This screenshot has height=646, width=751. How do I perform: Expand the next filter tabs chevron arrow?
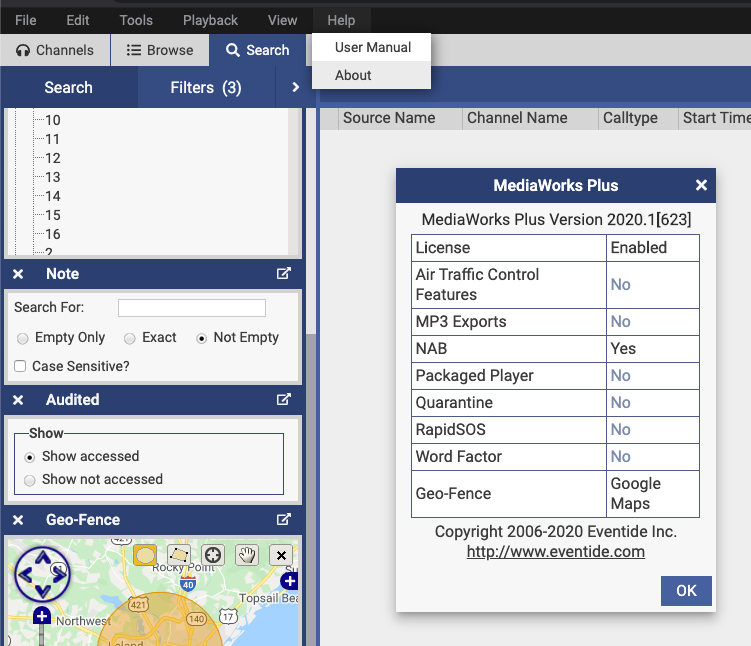(295, 88)
